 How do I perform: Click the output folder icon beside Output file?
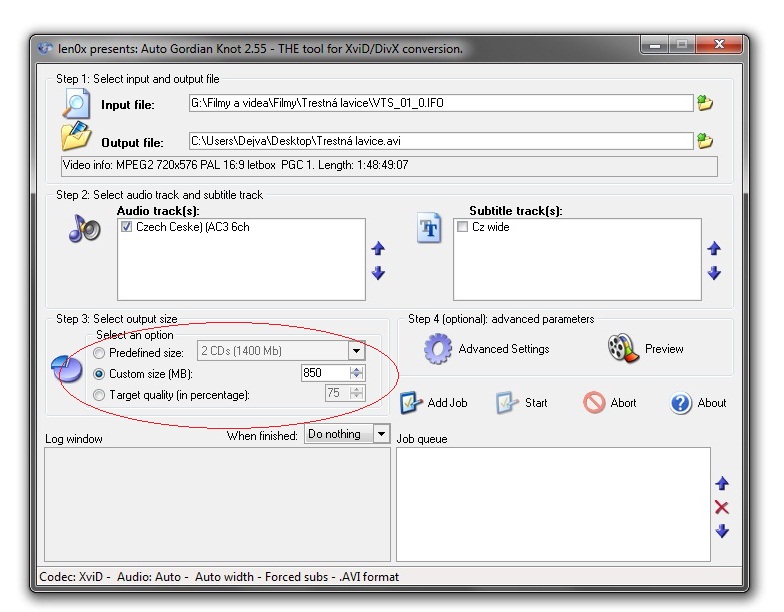(x=76, y=136)
